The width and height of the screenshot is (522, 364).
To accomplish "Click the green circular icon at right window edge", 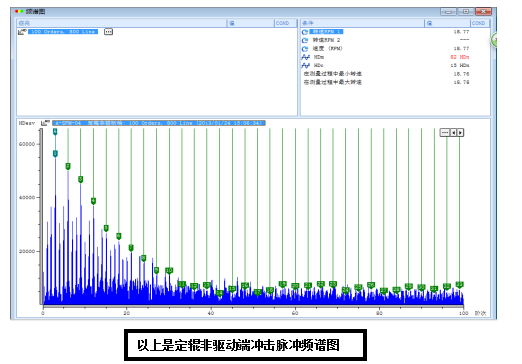I will tap(494, 40).
